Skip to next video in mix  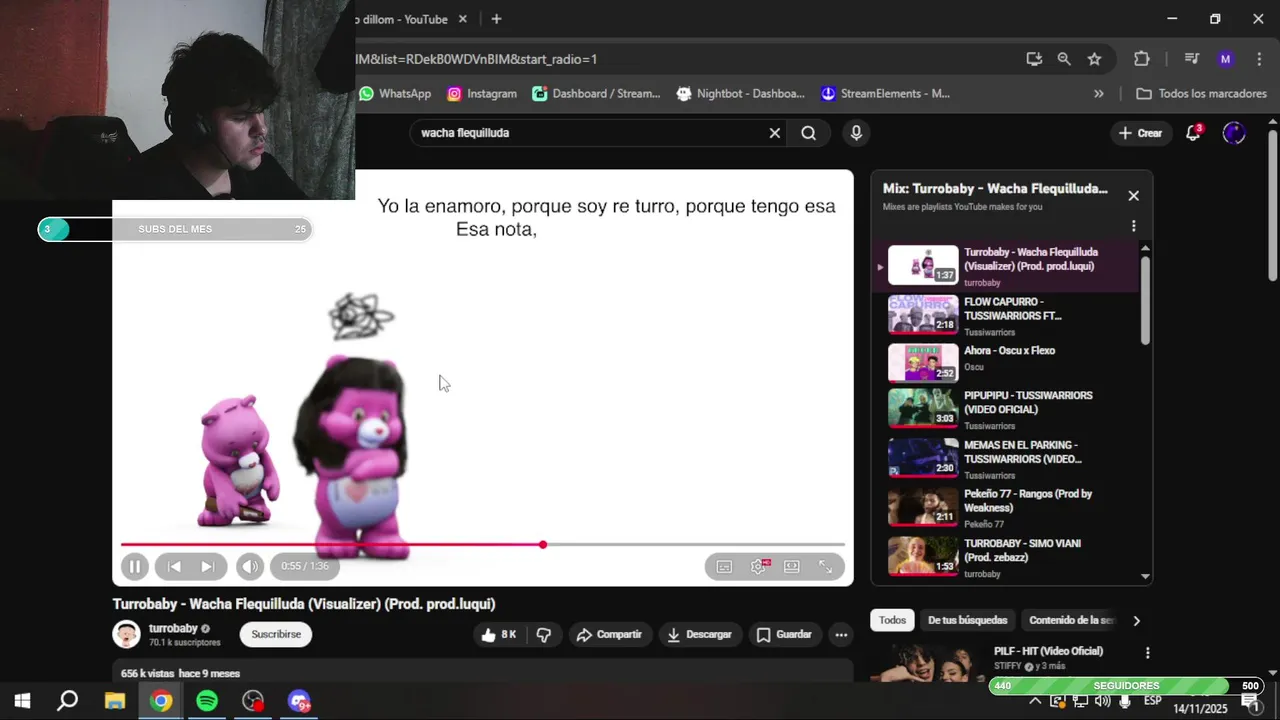click(207, 566)
